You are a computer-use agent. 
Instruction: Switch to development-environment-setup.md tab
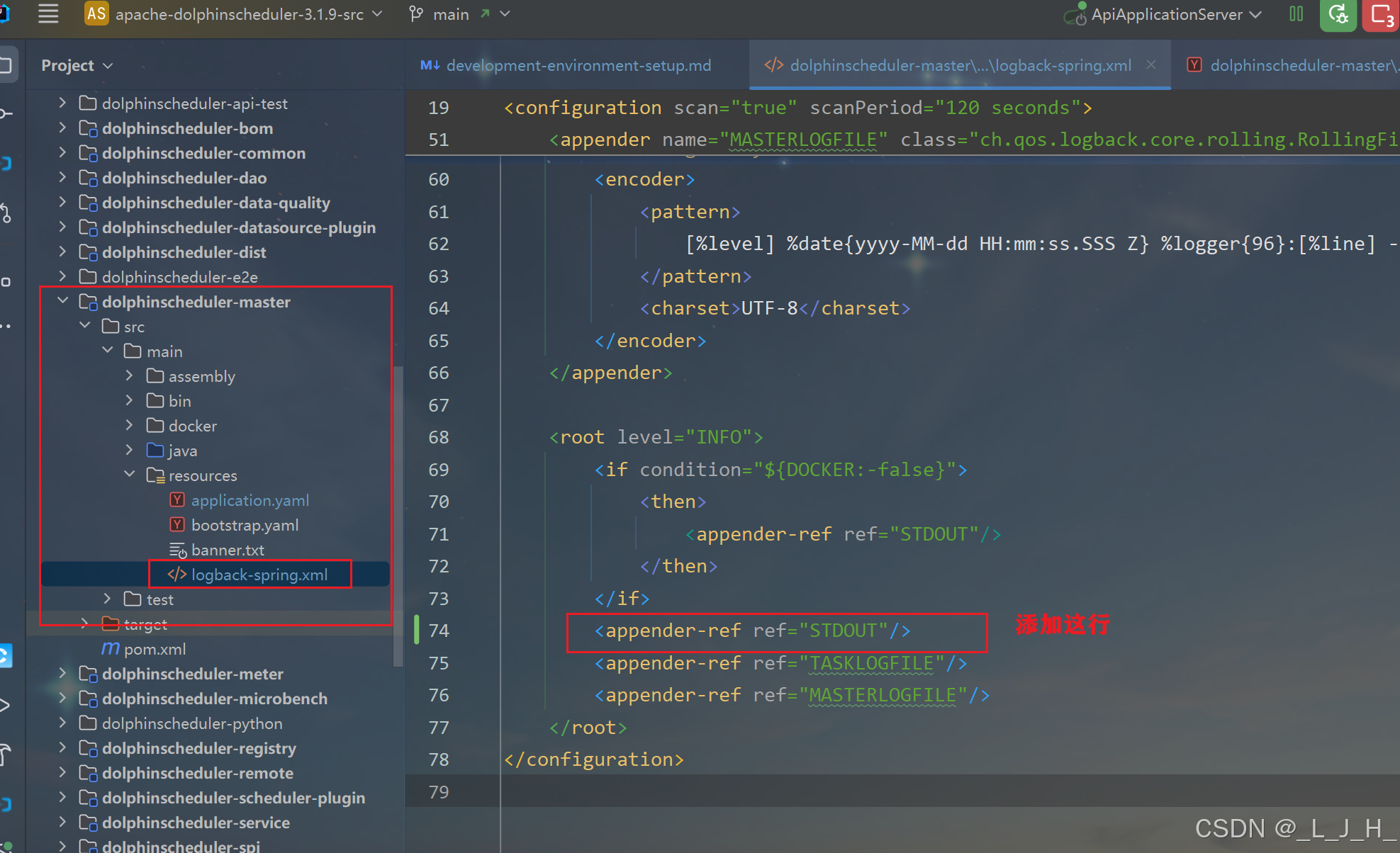578,65
